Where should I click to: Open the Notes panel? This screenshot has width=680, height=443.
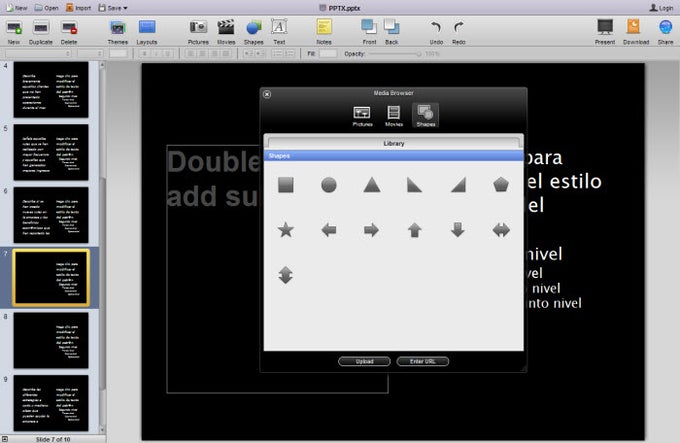[324, 32]
